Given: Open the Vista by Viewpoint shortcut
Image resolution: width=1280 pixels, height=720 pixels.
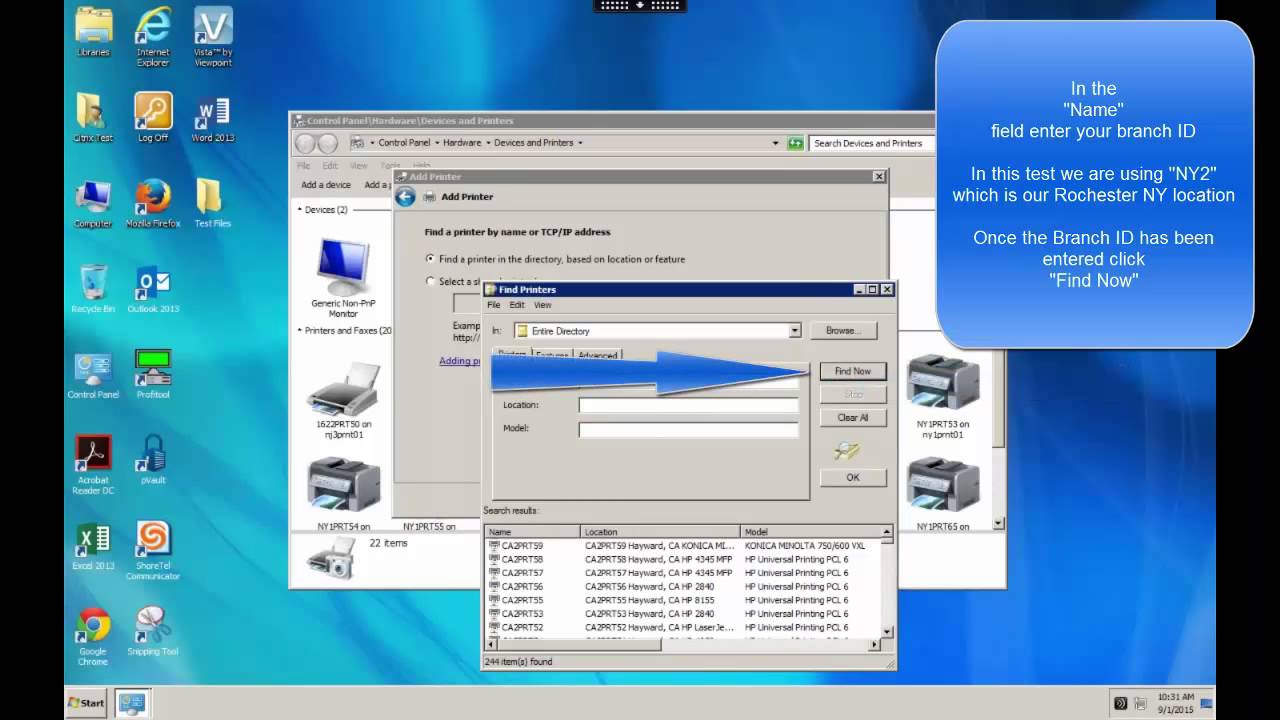Looking at the screenshot, I should pos(213,37).
